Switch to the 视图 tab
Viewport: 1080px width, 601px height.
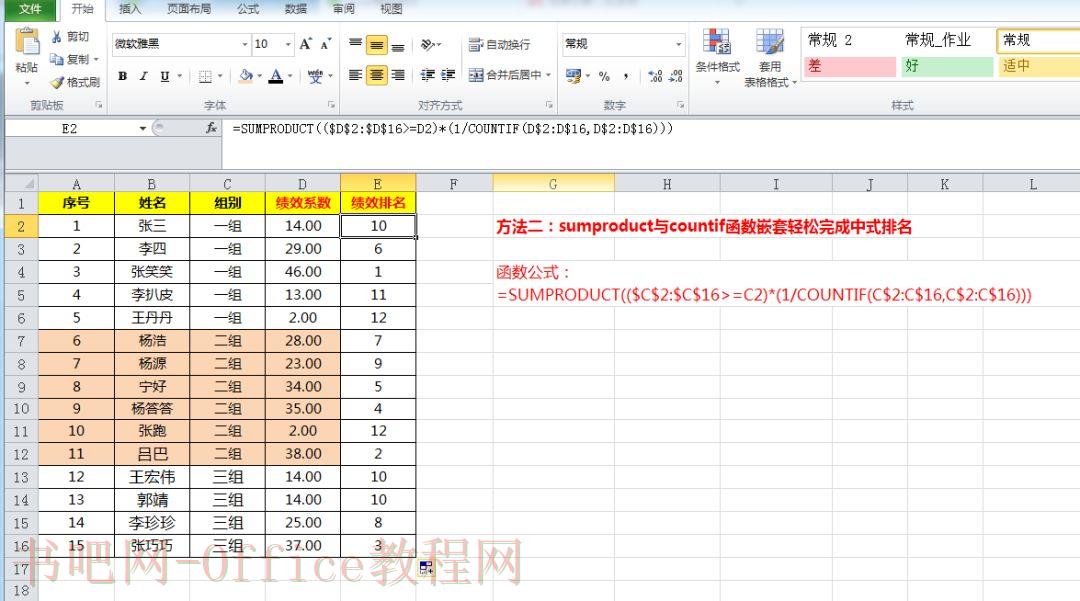[x=391, y=9]
